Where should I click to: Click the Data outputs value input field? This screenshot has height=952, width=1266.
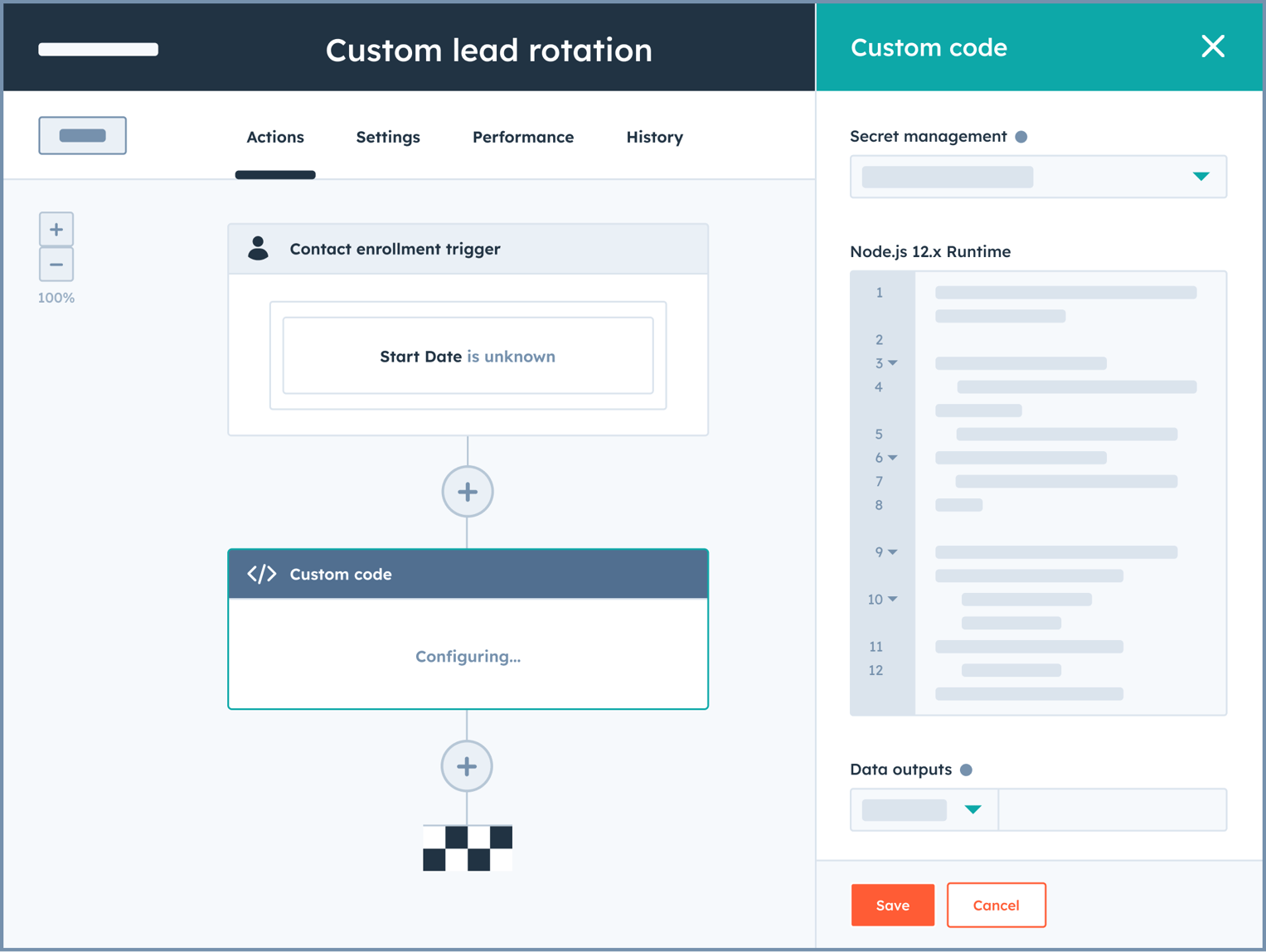1113,810
